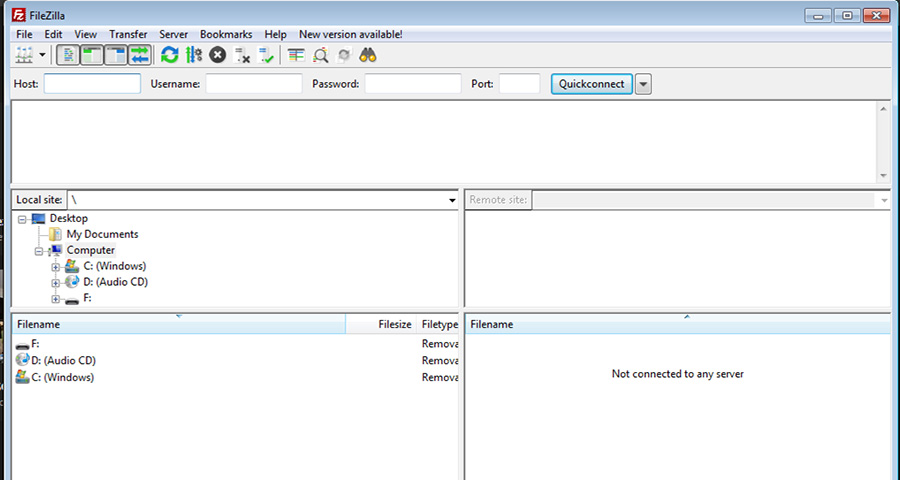
Task: Open the Site Manager icon
Action: point(24,56)
